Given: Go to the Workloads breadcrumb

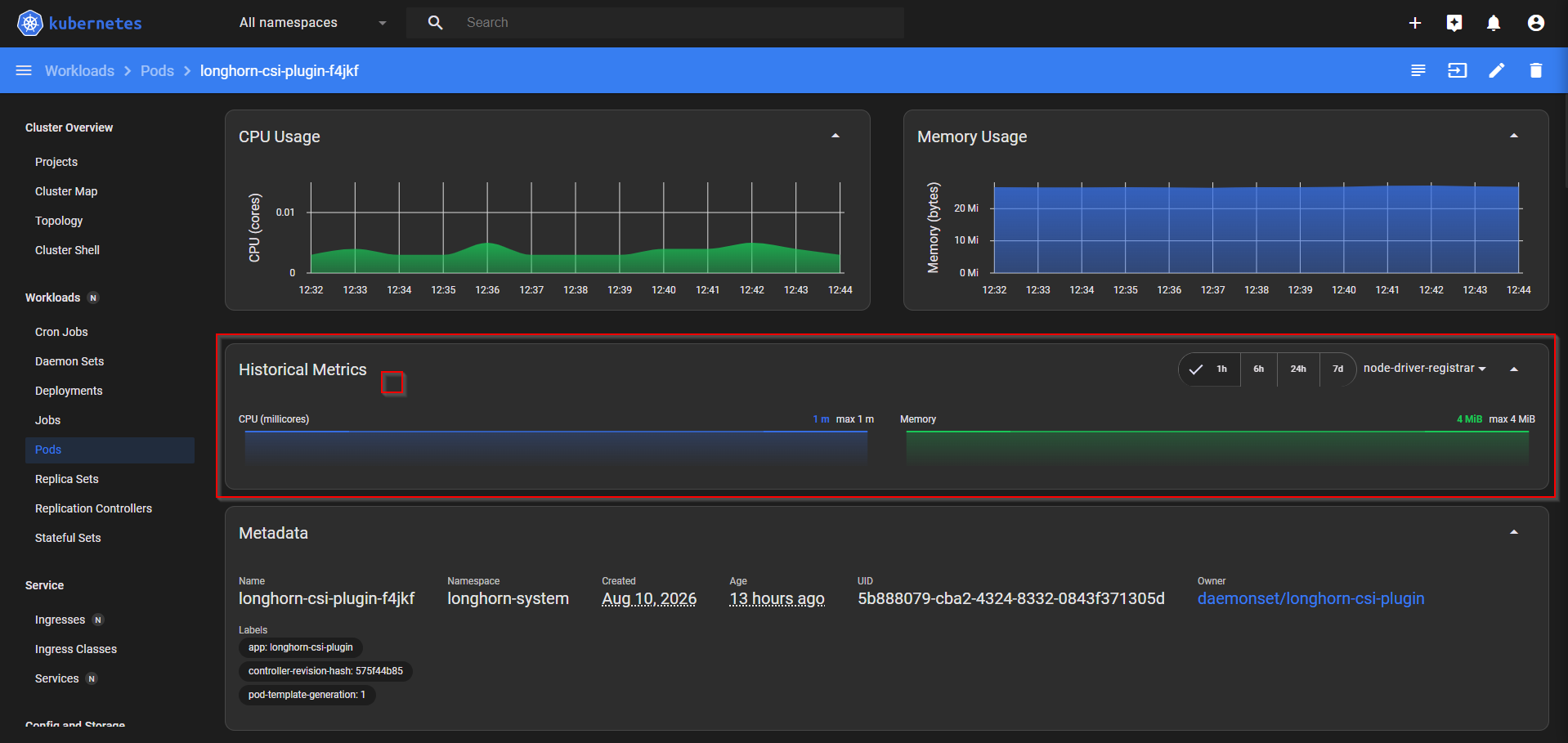Looking at the screenshot, I should coord(79,71).
